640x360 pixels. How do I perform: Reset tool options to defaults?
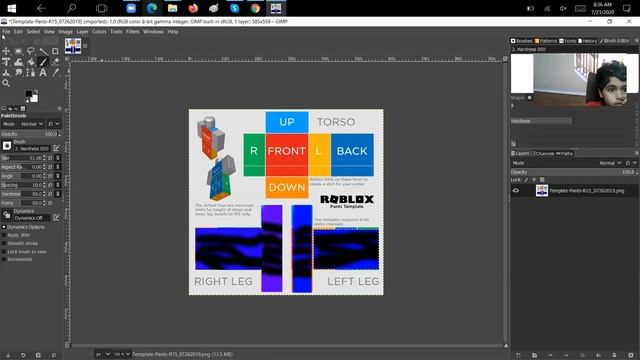click(x=53, y=355)
